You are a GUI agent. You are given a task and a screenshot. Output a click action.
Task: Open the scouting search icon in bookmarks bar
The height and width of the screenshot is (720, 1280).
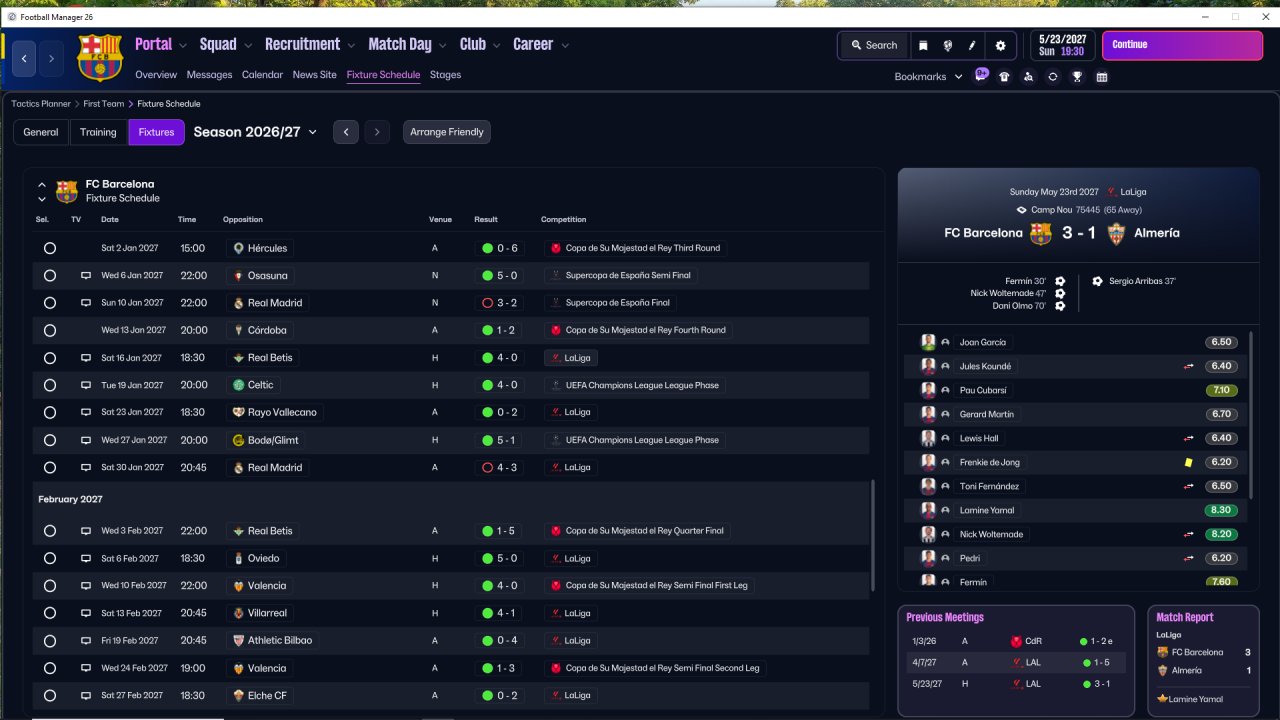(x=1028, y=77)
